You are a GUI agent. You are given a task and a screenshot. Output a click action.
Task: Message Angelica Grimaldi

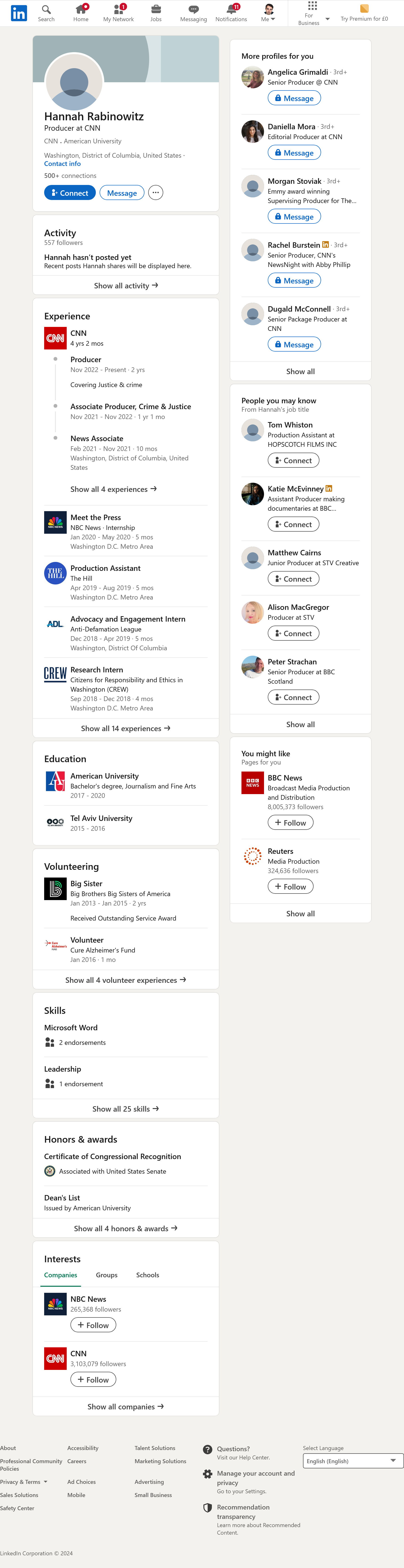294,98
